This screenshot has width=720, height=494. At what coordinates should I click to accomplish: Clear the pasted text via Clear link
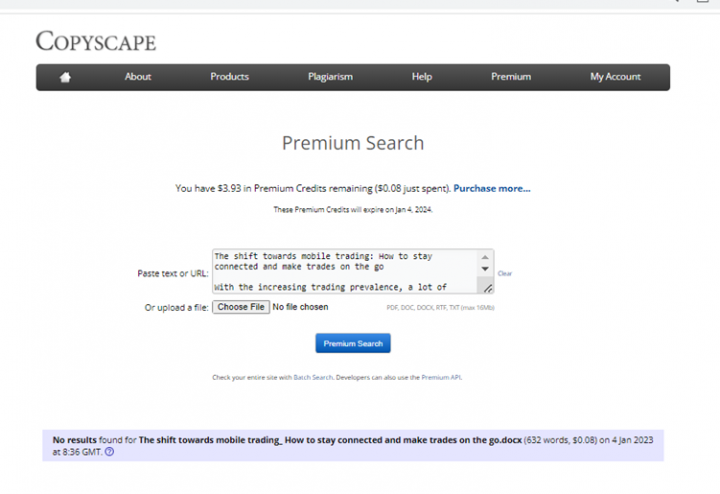pyautogui.click(x=505, y=273)
